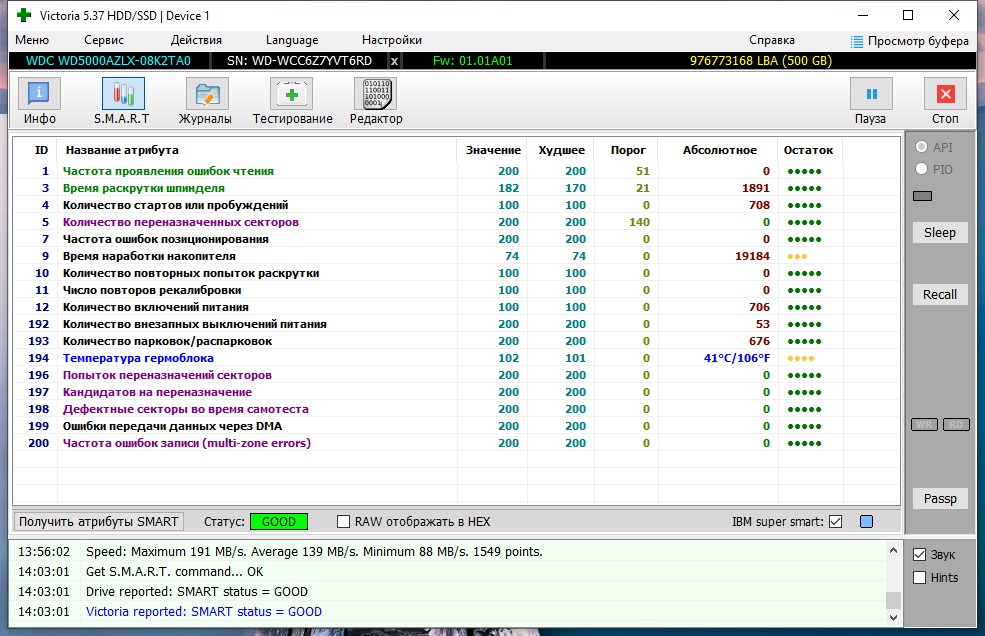Select row Количество включений питания

pos(457,307)
